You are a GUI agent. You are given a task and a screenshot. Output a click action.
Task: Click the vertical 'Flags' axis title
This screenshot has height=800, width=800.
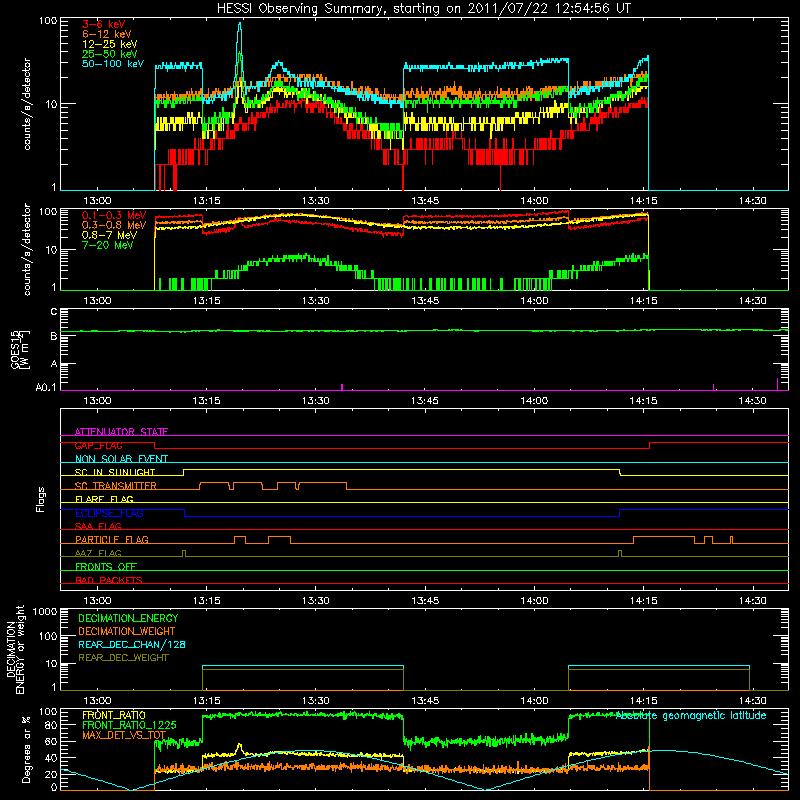tap(40, 499)
